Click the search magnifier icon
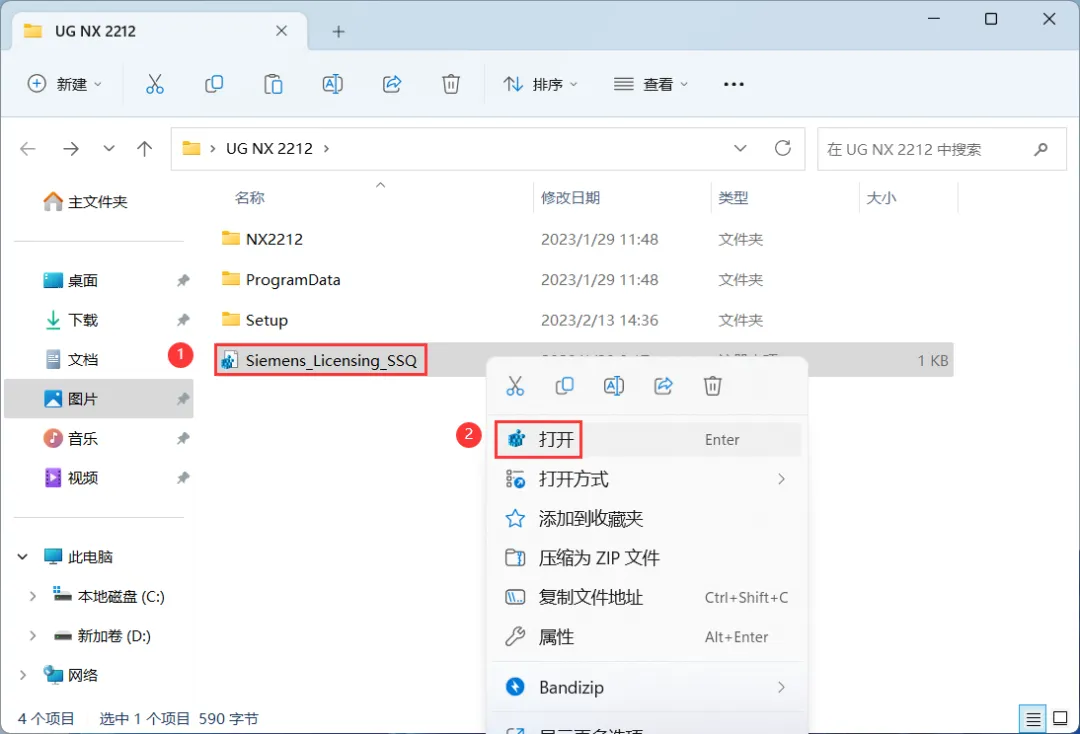Screen dimensions: 1080x734 click(x=1041, y=149)
